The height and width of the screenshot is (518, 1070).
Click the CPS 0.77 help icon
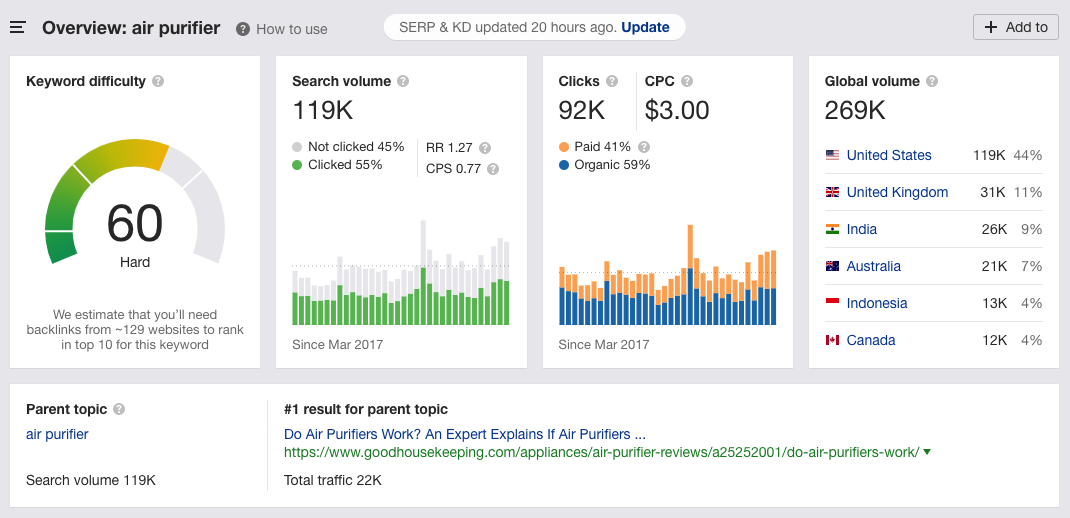(493, 169)
